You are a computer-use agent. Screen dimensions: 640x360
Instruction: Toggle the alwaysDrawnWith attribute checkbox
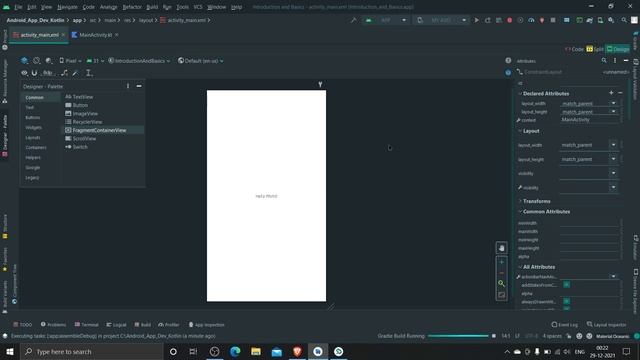coord(567,301)
